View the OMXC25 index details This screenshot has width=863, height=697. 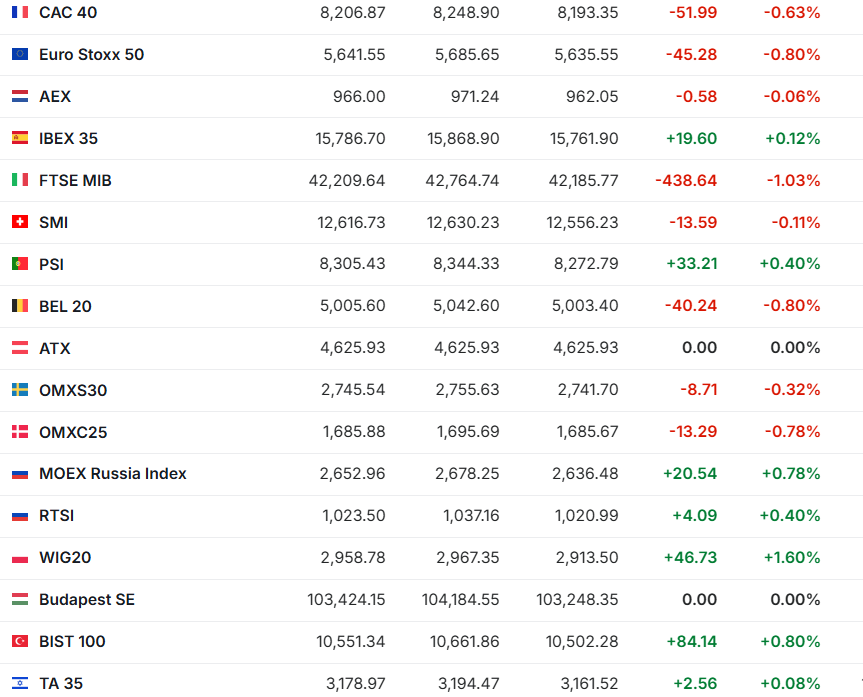[x=73, y=432]
